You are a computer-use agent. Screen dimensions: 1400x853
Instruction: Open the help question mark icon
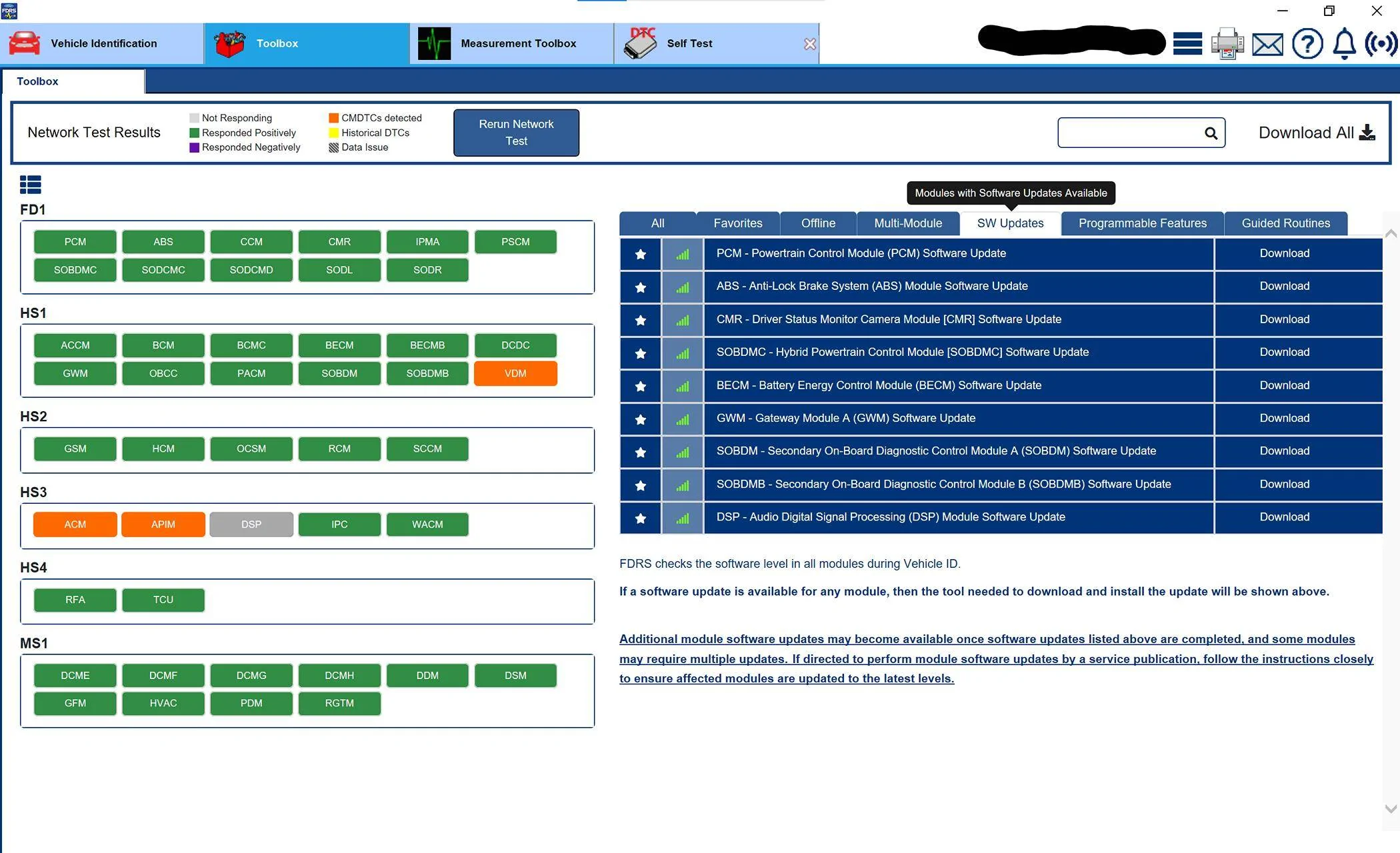point(1307,44)
